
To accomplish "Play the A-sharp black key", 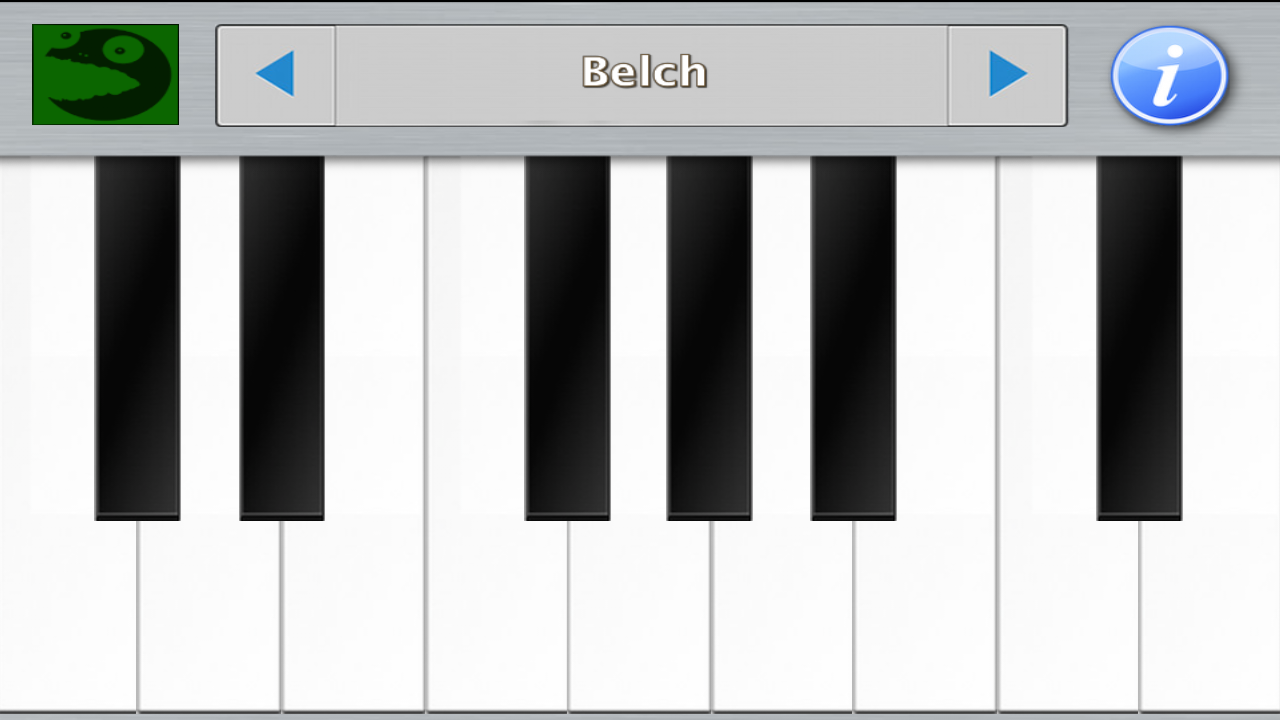I will (853, 340).
